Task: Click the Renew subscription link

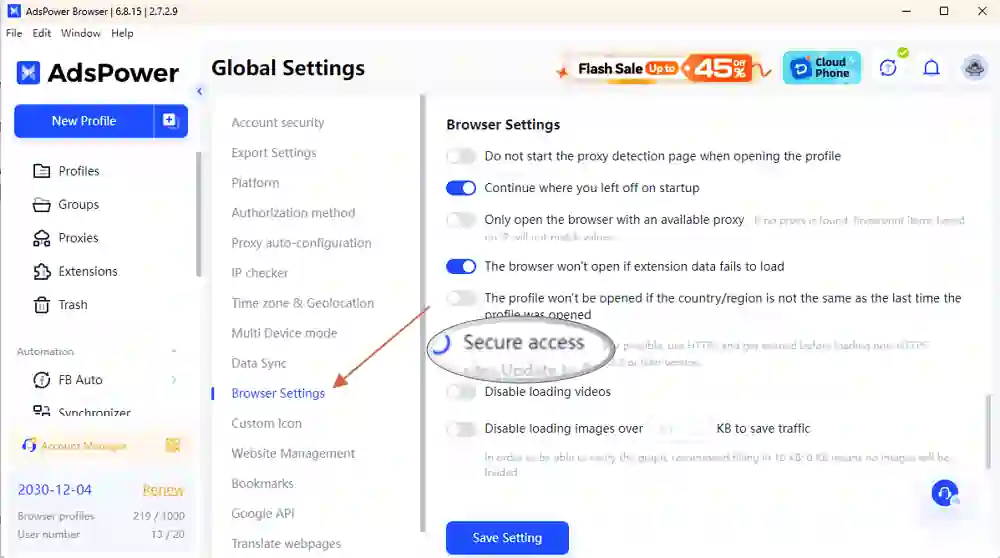Action: 163,490
